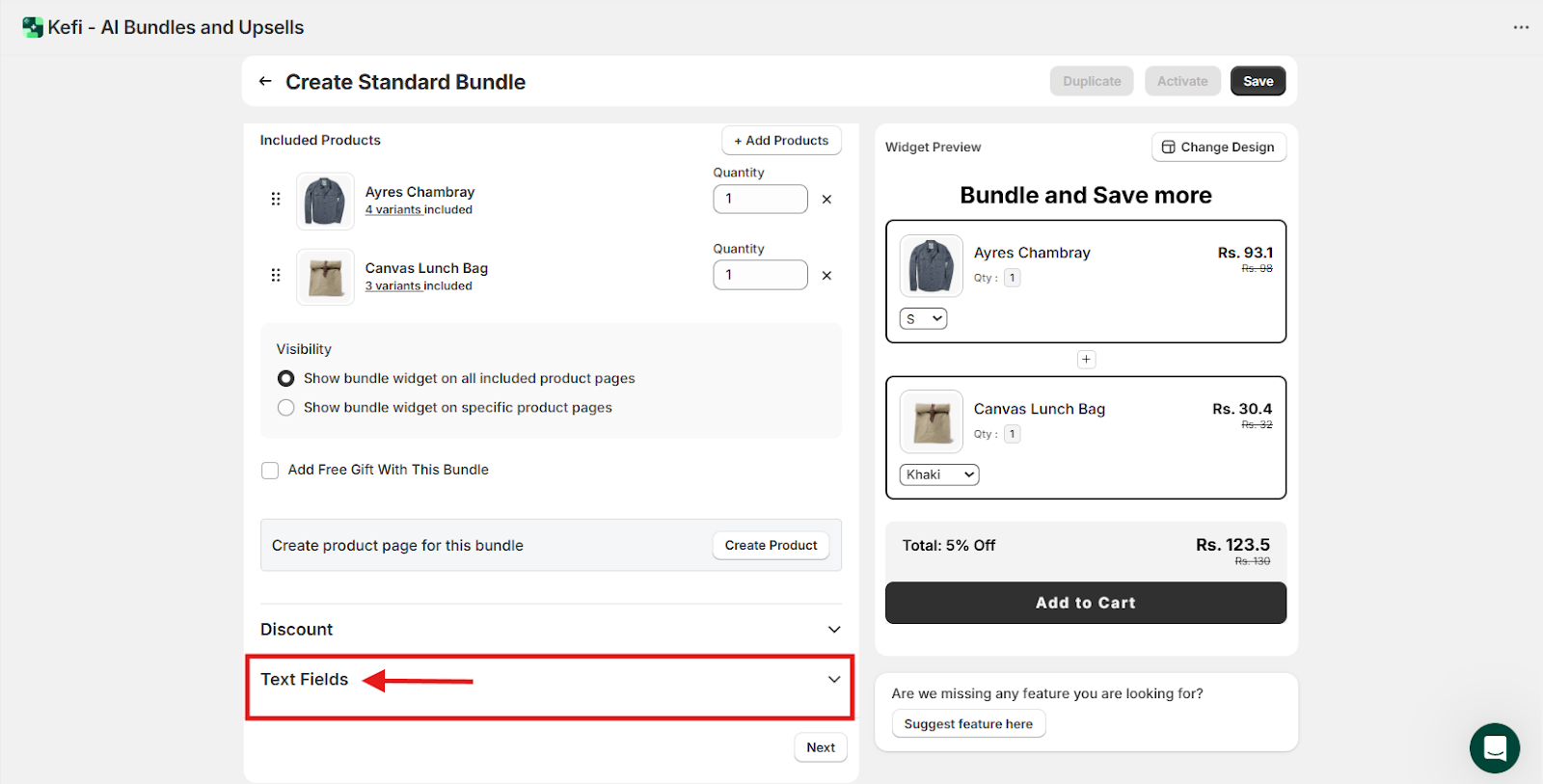Click the Ayres Chambray quantity field
The height and width of the screenshot is (784, 1543).
coord(760,200)
